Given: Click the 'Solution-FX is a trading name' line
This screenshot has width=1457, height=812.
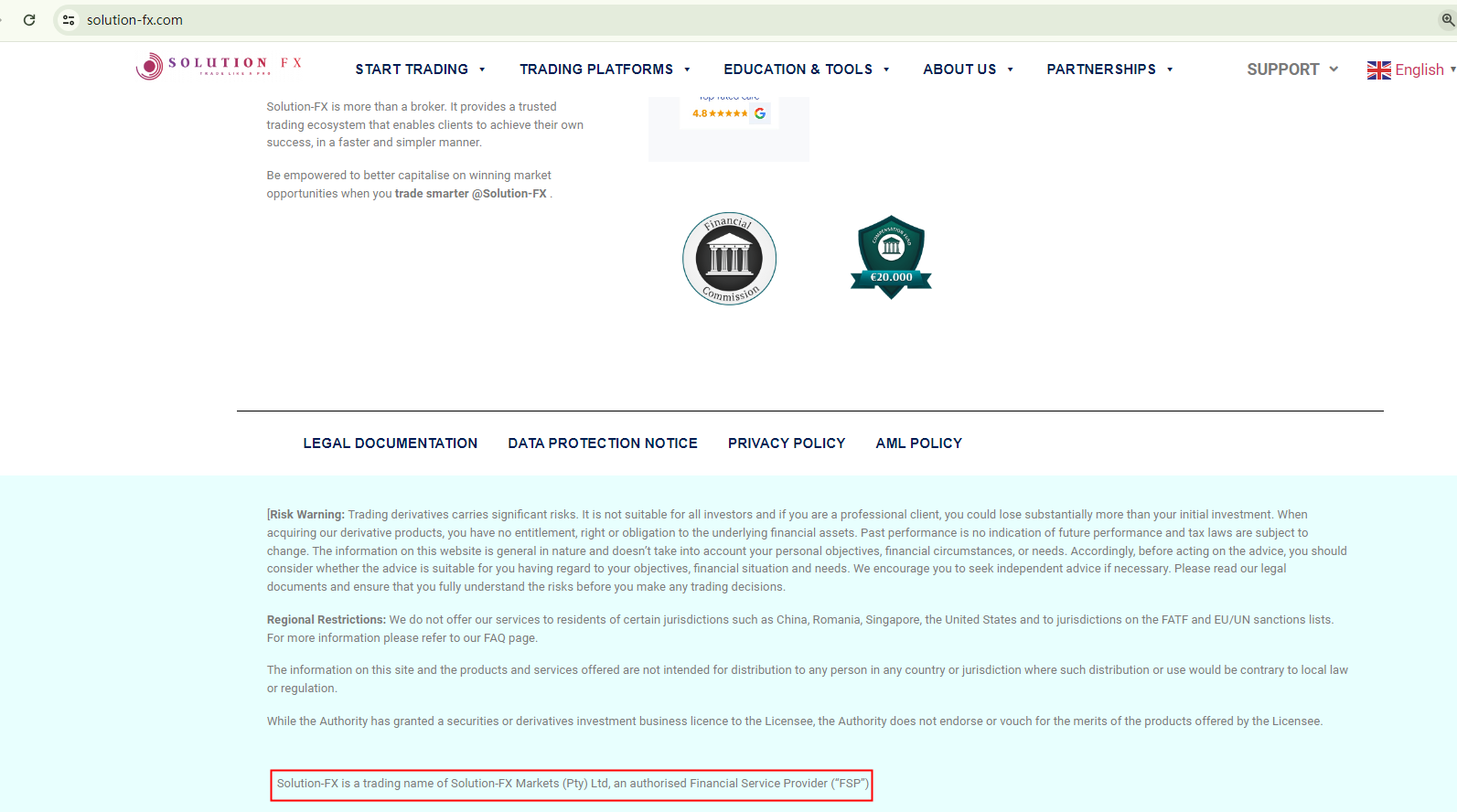Looking at the screenshot, I should tap(573, 784).
